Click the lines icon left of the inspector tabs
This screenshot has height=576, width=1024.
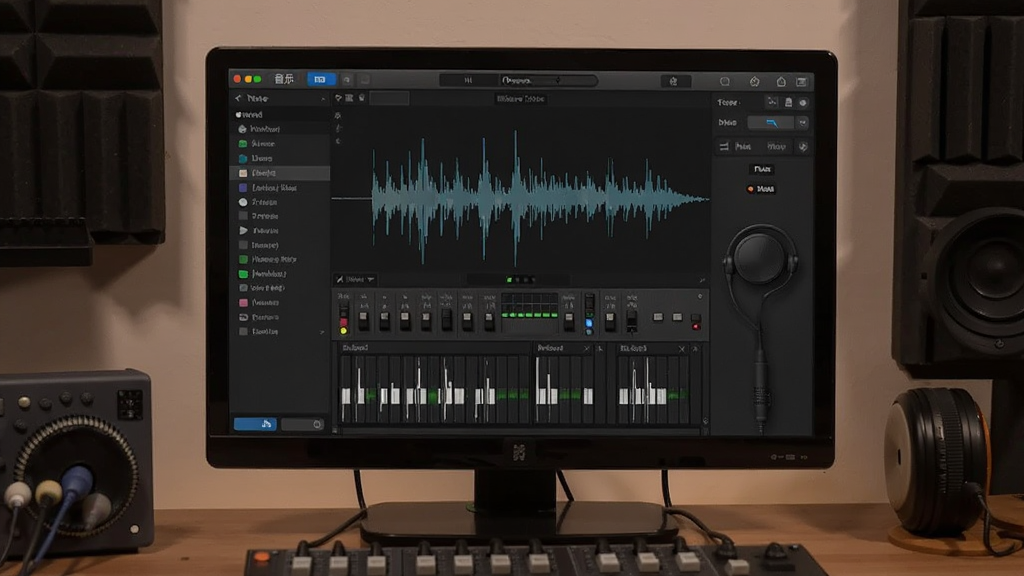coord(724,146)
